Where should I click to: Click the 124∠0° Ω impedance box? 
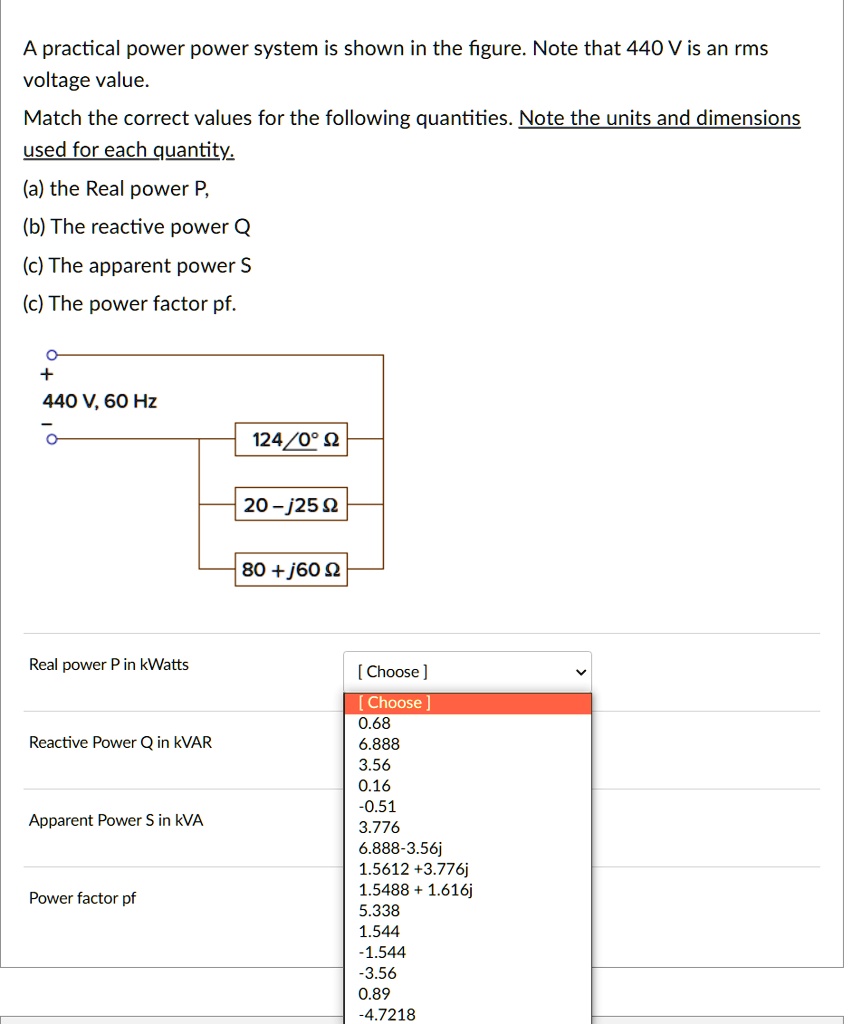[x=290, y=439]
